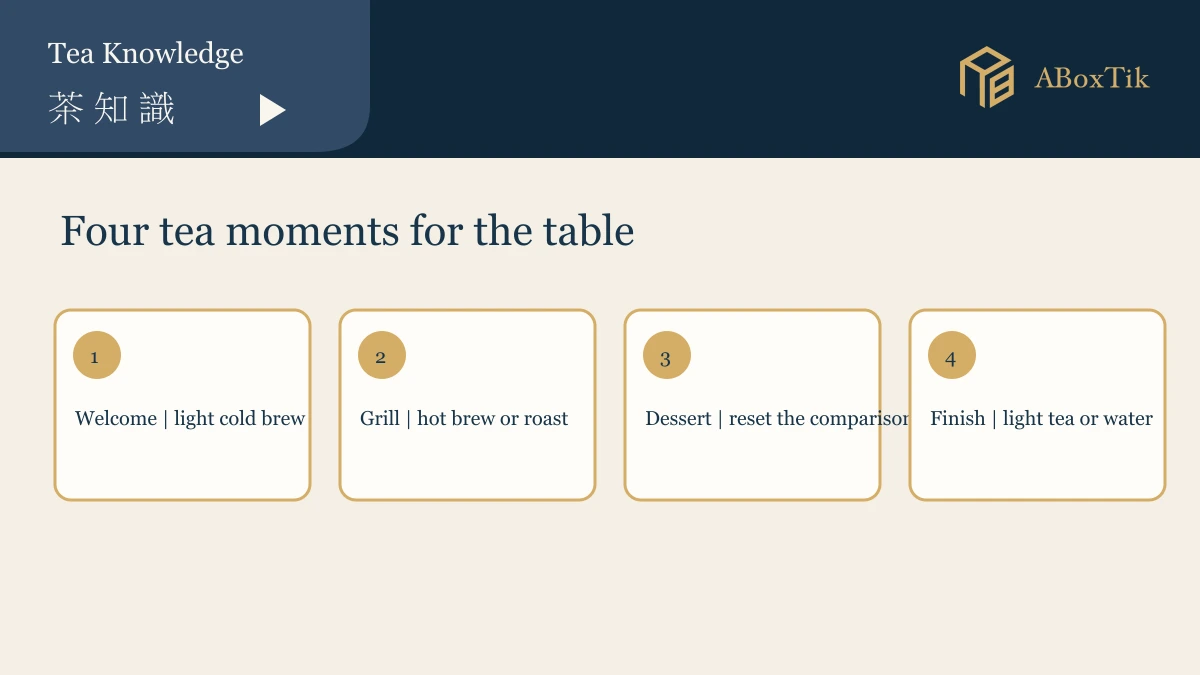The width and height of the screenshot is (1200, 675).
Task: Click the white play triangle icon
Action: tap(272, 110)
